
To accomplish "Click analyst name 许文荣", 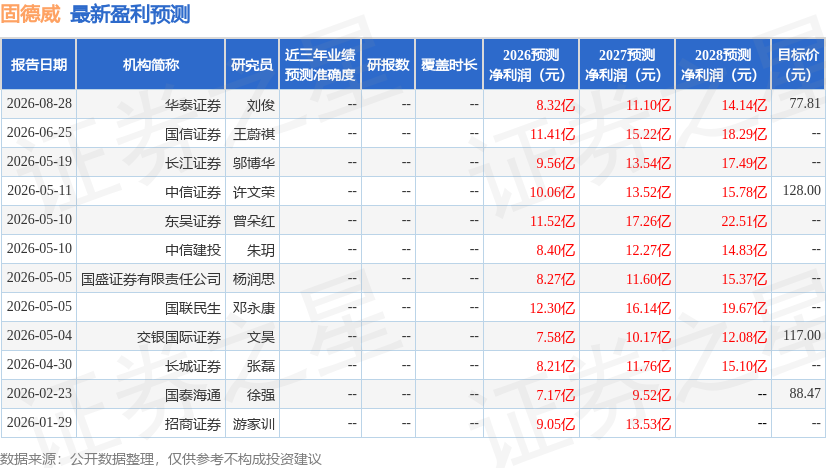I will click(254, 192).
